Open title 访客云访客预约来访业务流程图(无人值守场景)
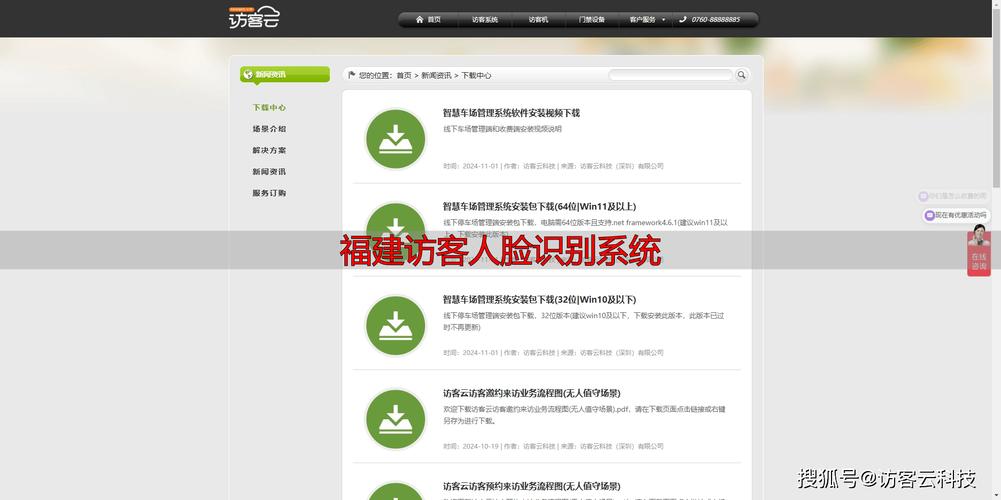Image resolution: width=1001 pixels, height=500 pixels. coord(532,486)
